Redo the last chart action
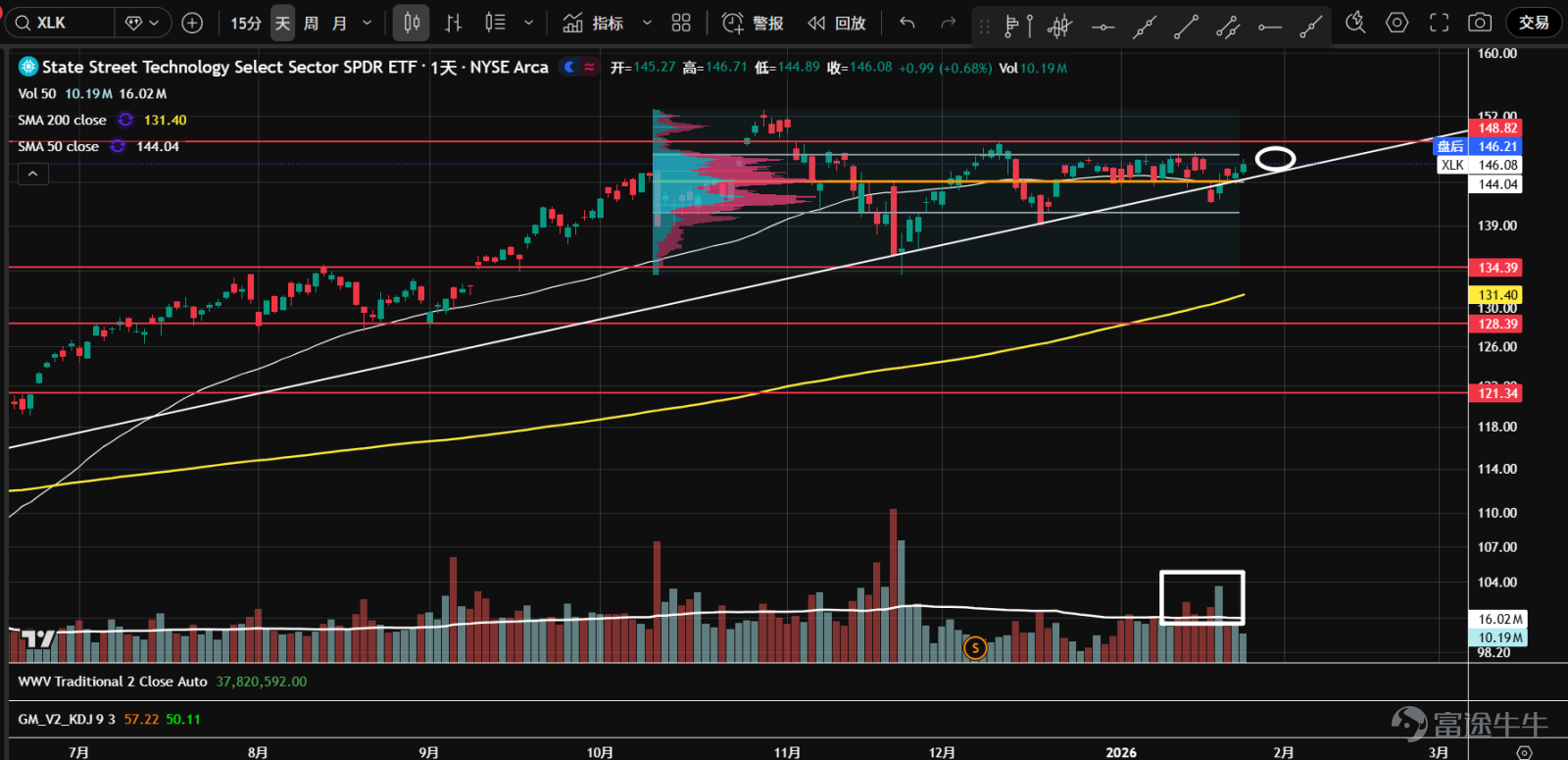 [x=948, y=23]
